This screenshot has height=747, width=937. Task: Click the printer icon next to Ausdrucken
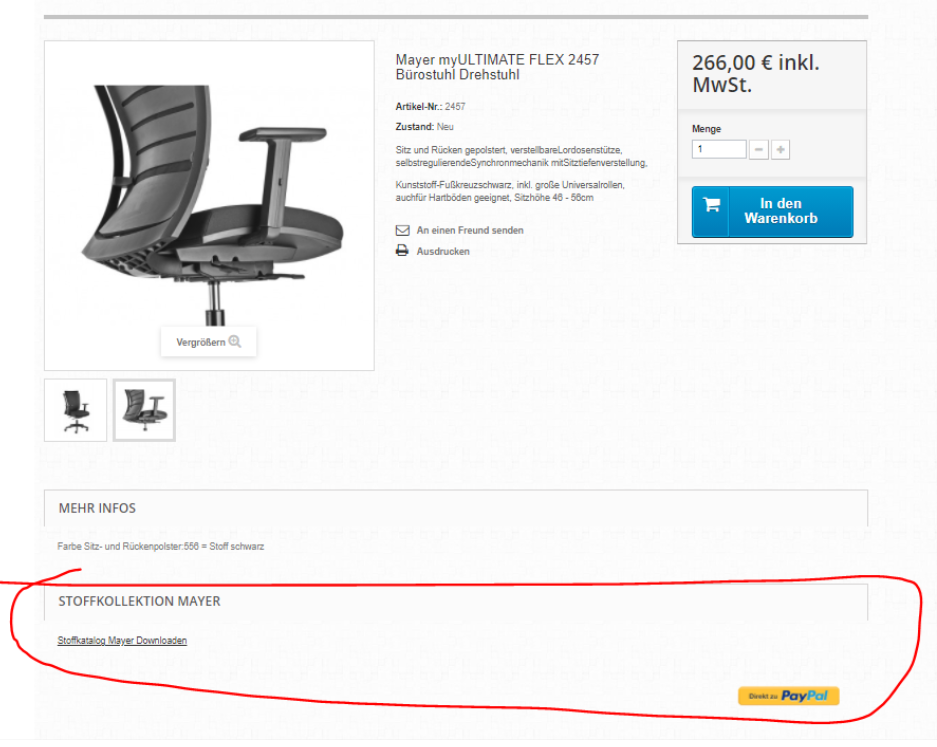[402, 250]
